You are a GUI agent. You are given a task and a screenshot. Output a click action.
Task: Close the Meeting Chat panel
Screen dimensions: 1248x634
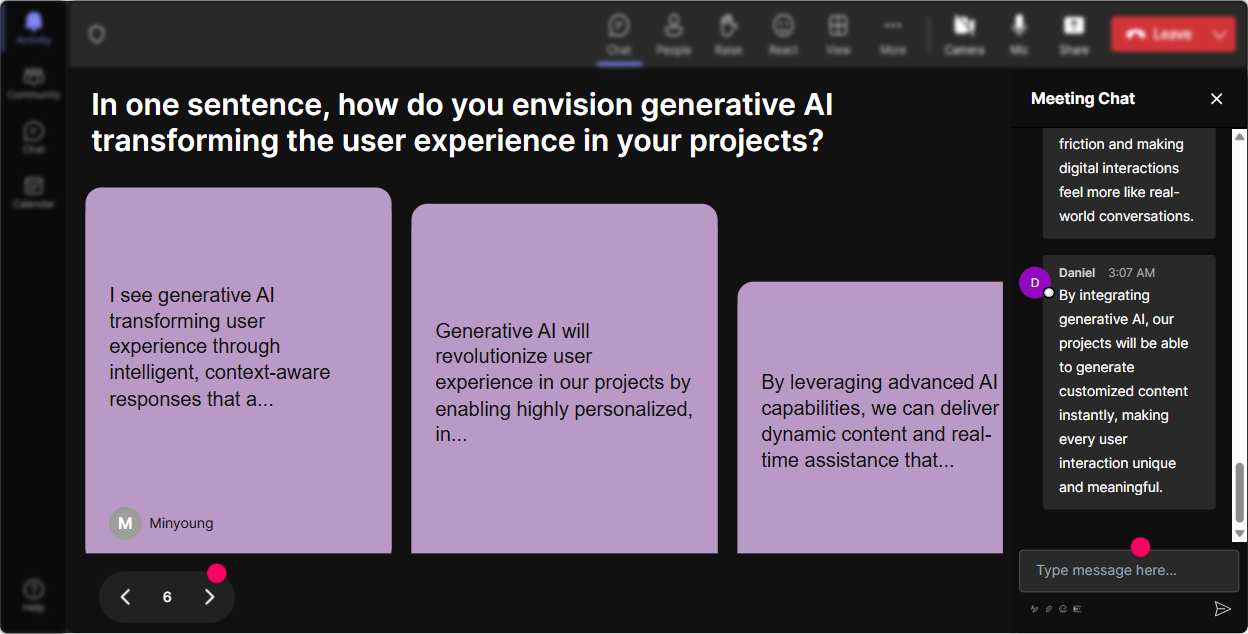tap(1216, 98)
